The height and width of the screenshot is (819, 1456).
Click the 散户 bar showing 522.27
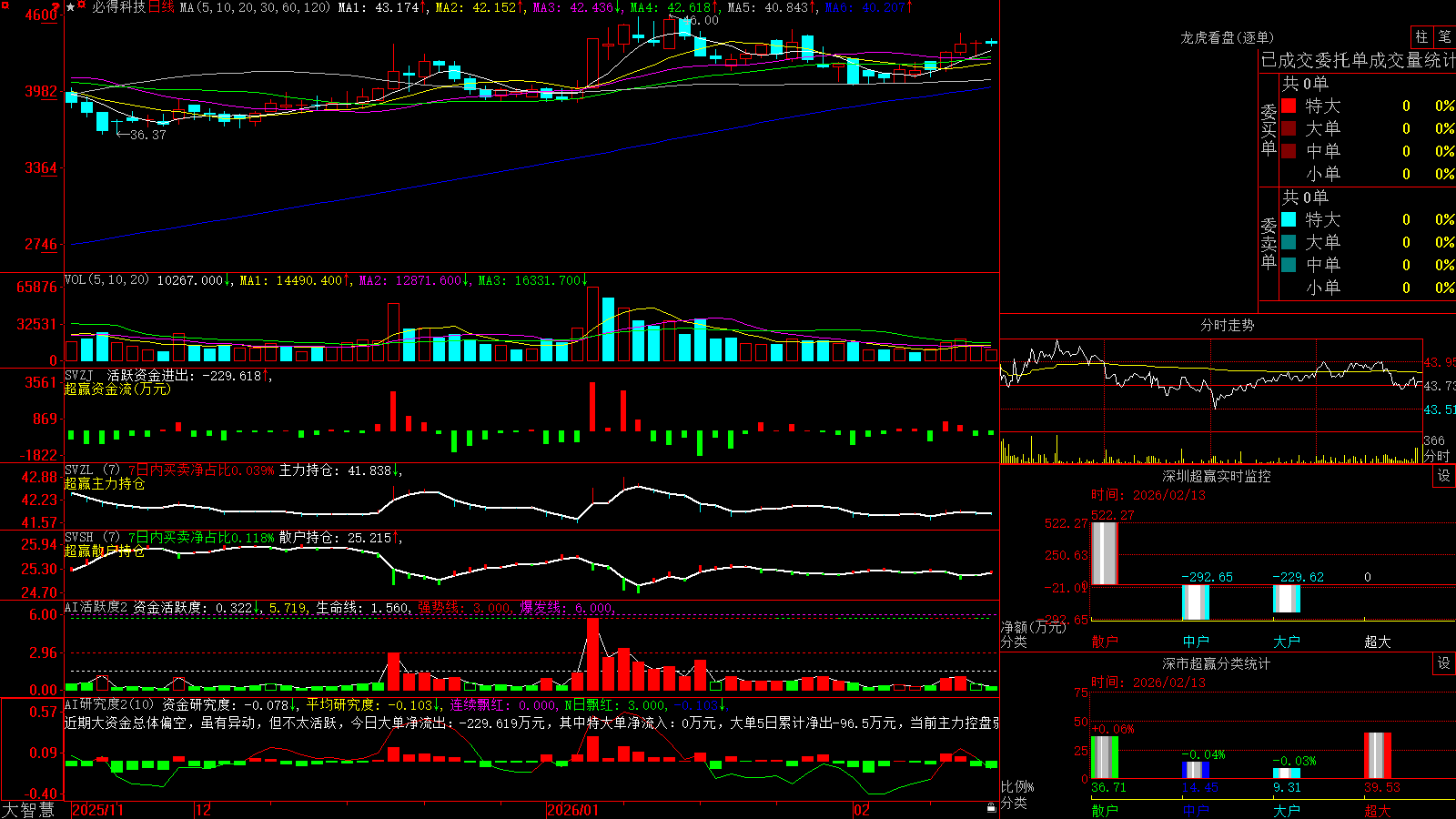point(1105,553)
